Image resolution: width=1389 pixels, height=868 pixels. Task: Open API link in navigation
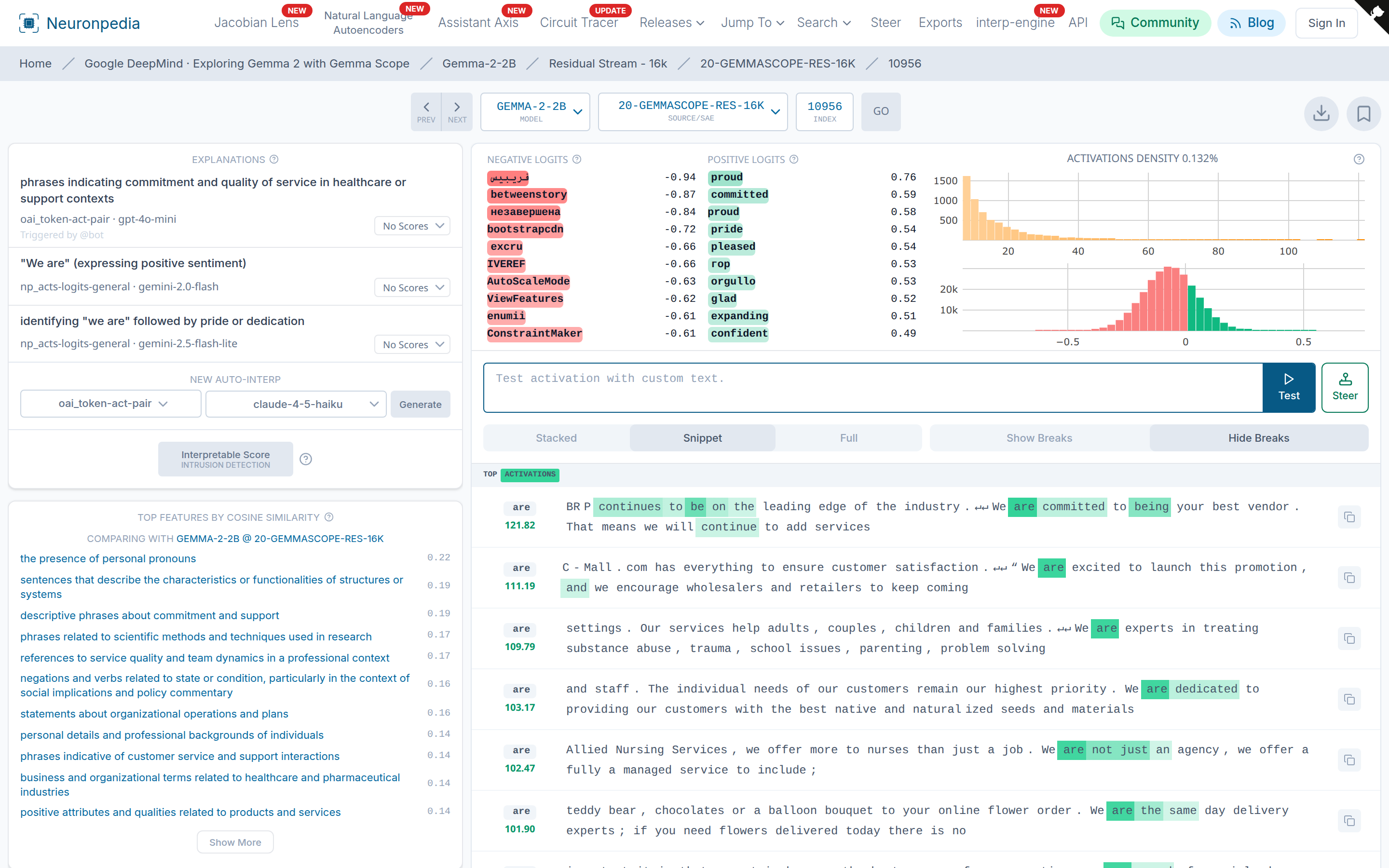tap(1078, 22)
